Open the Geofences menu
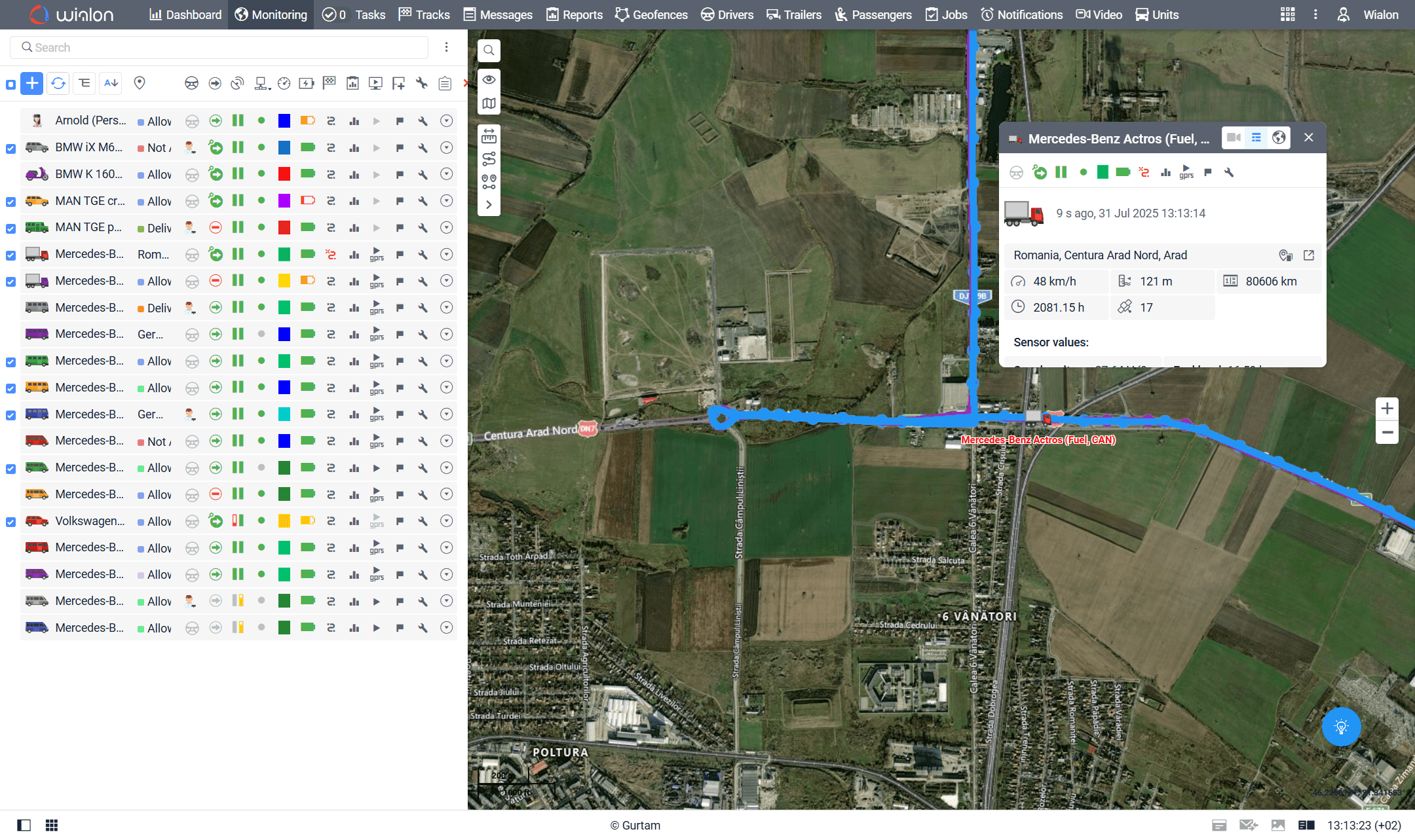 (651, 14)
